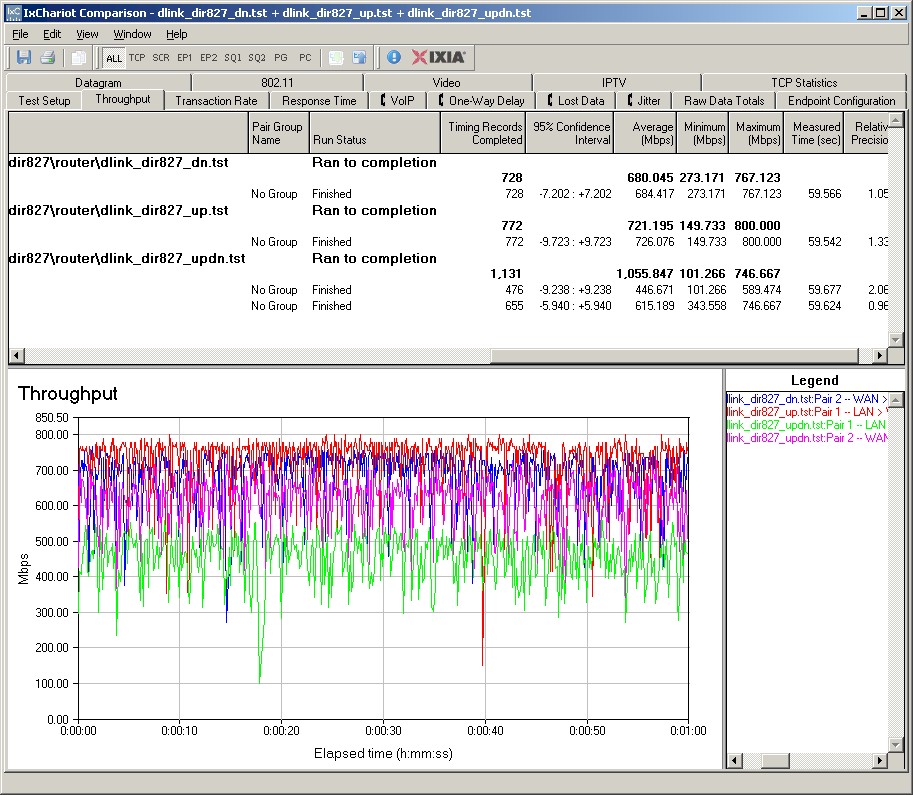This screenshot has width=913, height=795.
Task: Select the EP1 toolbar filter
Action: pos(185,58)
